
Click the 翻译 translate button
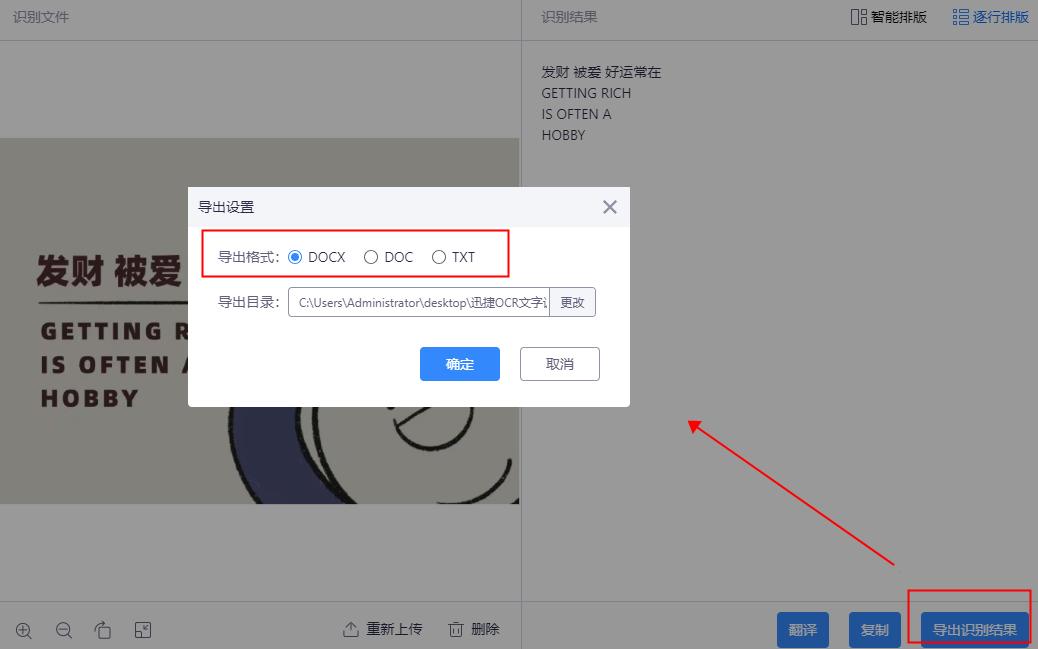coord(803,630)
